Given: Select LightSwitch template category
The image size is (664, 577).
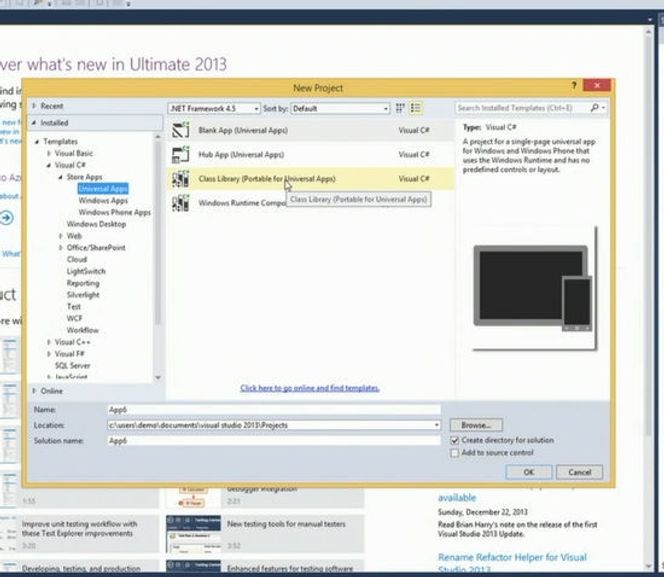Looking at the screenshot, I should point(86,271).
